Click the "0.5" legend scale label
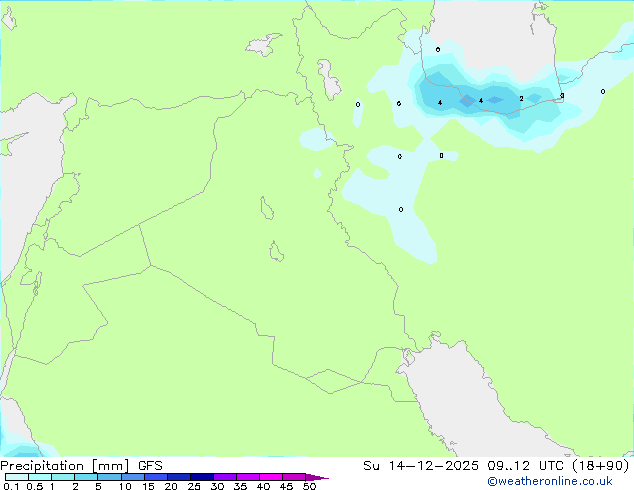The width and height of the screenshot is (634, 490). (35, 486)
